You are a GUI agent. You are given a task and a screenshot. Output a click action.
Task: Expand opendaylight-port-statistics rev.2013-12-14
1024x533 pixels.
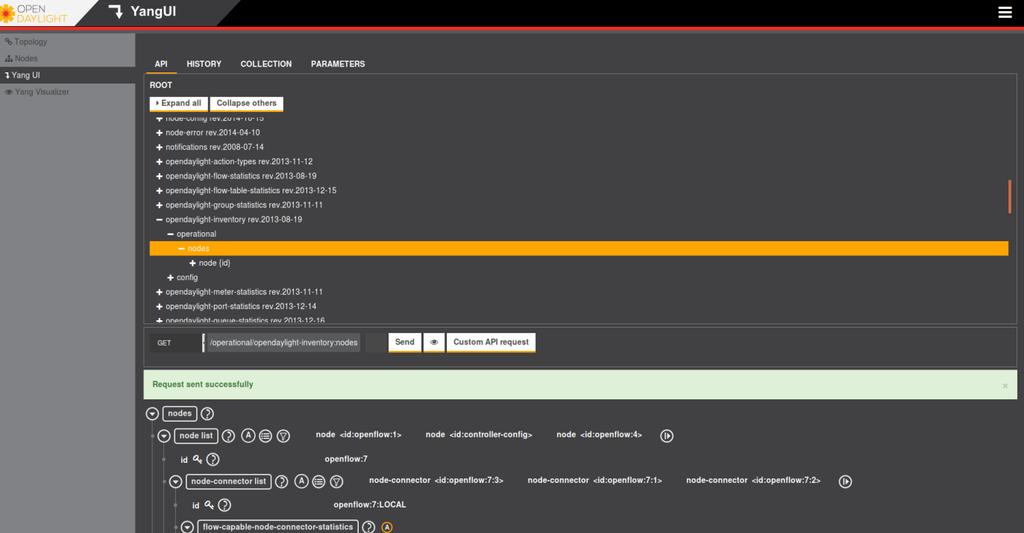pos(159,306)
